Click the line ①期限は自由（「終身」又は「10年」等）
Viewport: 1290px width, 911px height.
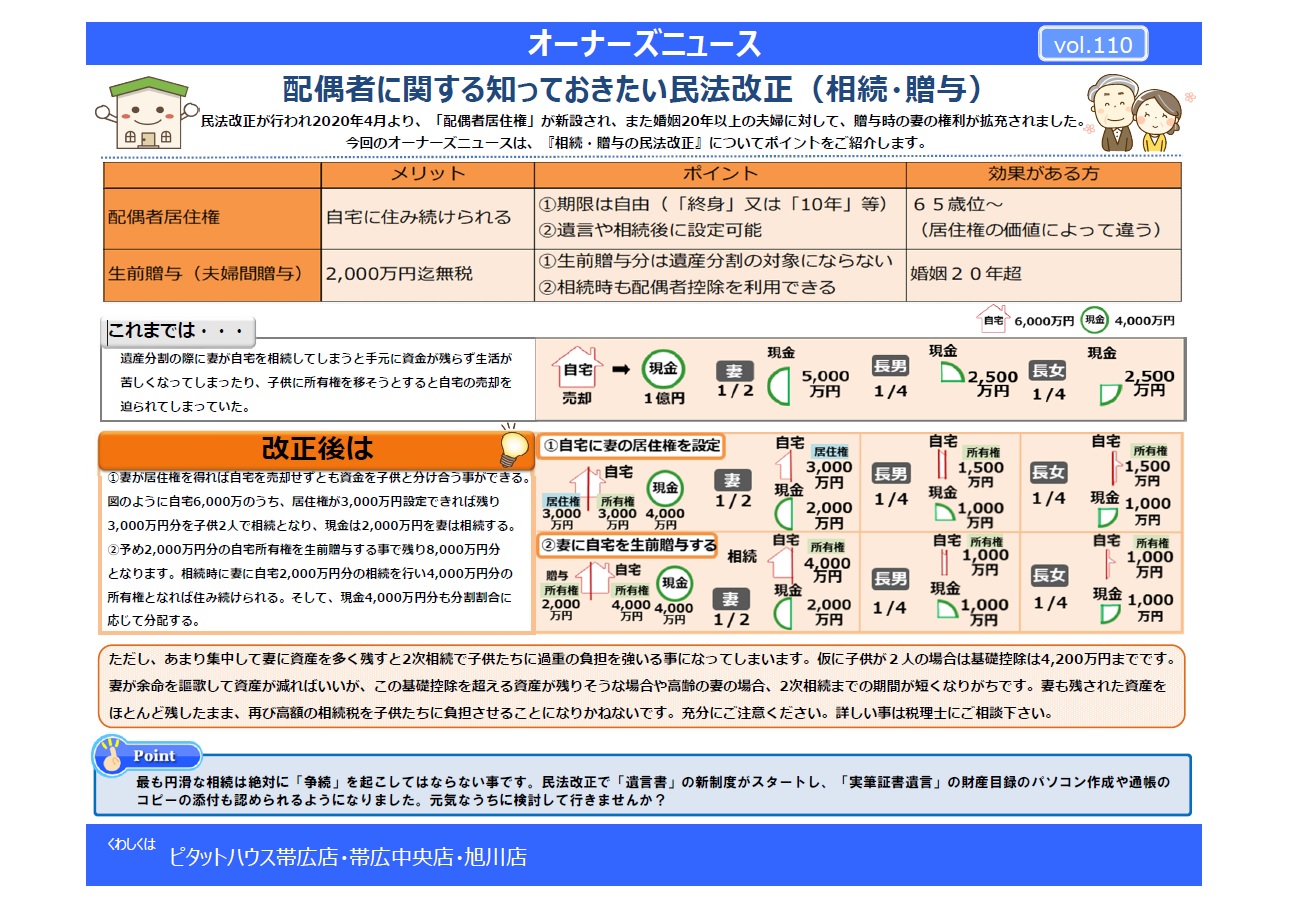click(x=713, y=204)
